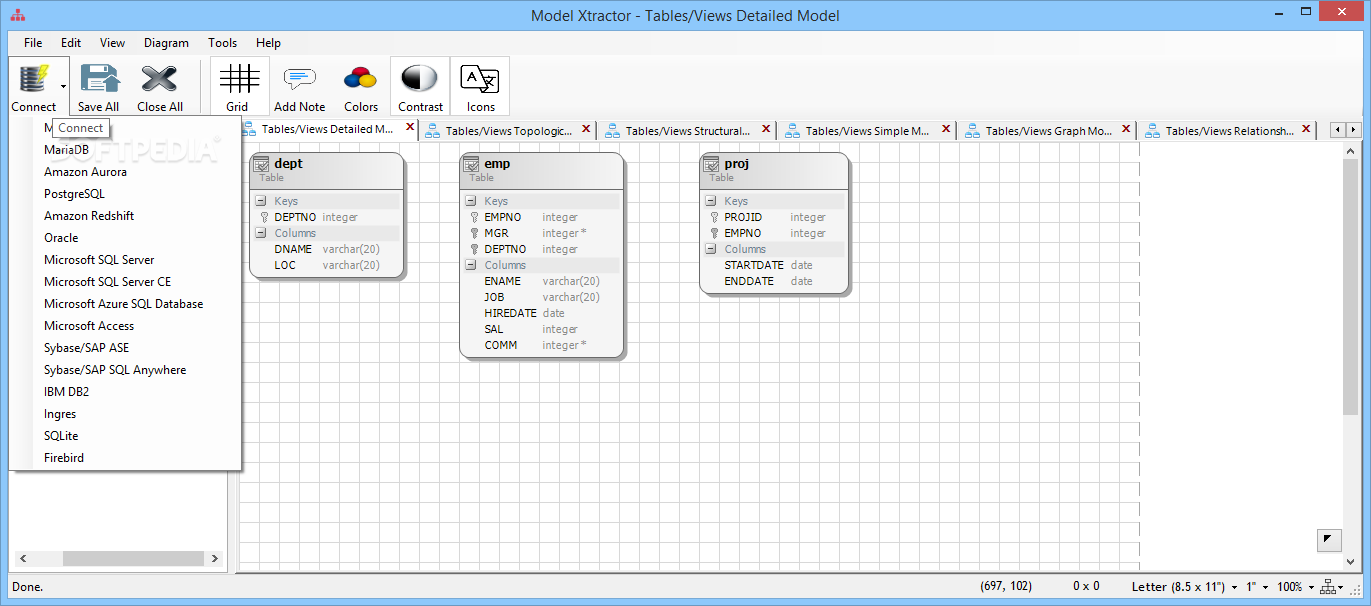Screen dimensions: 1371x606
Task: Choose Firebird from the connect list
Action: [125, 458]
